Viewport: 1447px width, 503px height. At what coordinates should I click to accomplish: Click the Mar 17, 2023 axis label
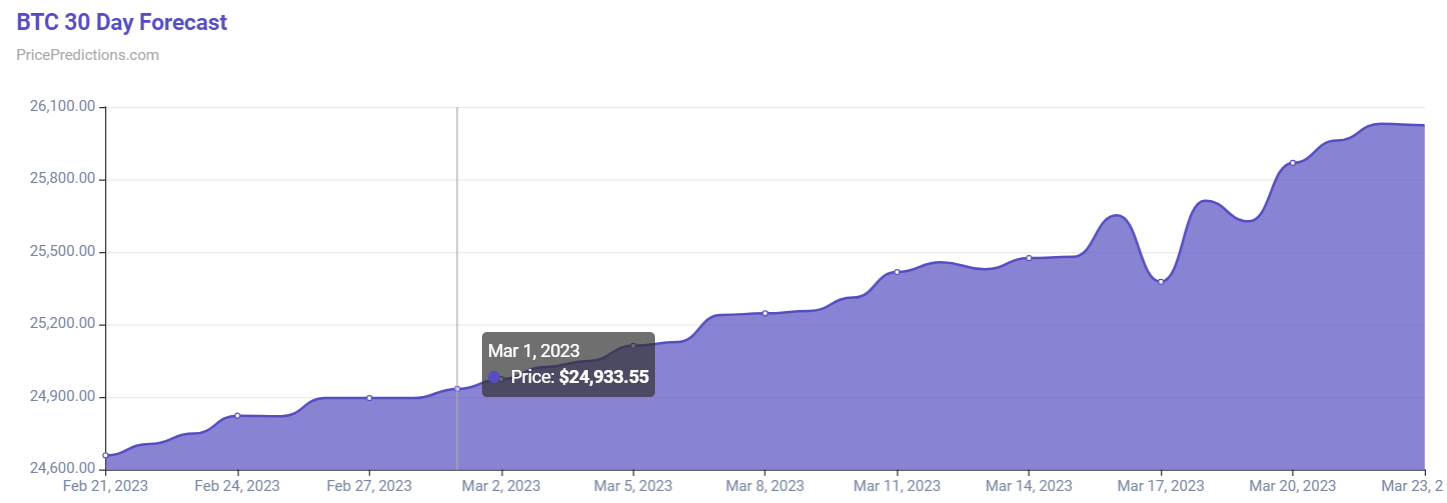coord(1161,486)
